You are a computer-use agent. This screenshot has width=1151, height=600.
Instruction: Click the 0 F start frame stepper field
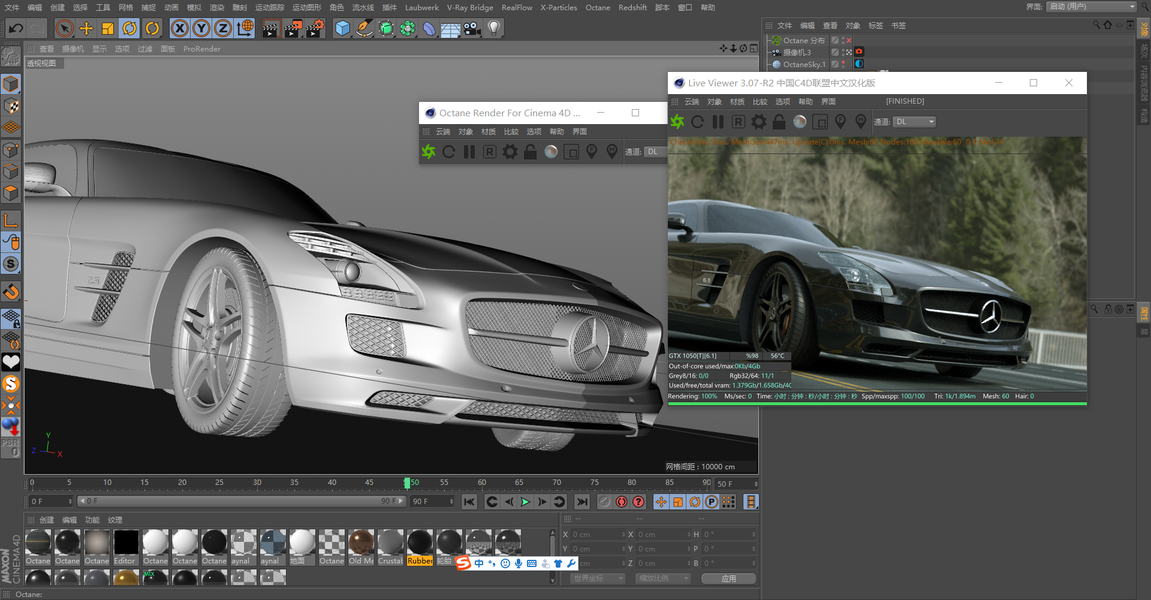point(51,502)
